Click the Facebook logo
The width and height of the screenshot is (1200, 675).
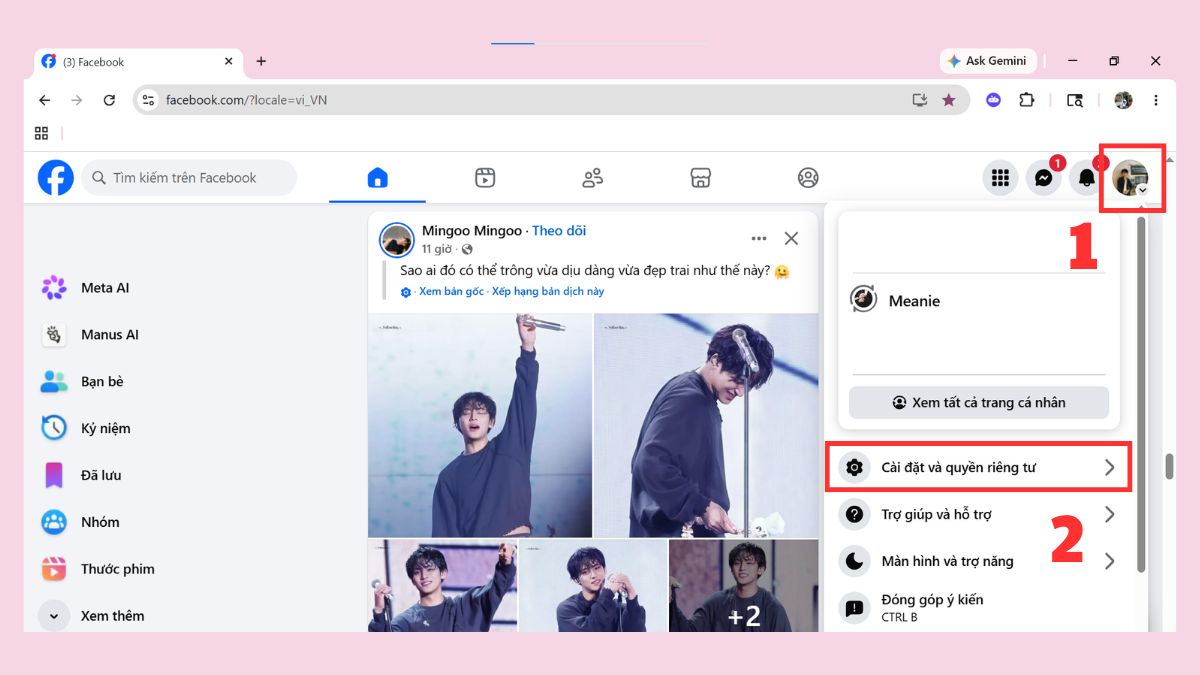click(x=56, y=178)
